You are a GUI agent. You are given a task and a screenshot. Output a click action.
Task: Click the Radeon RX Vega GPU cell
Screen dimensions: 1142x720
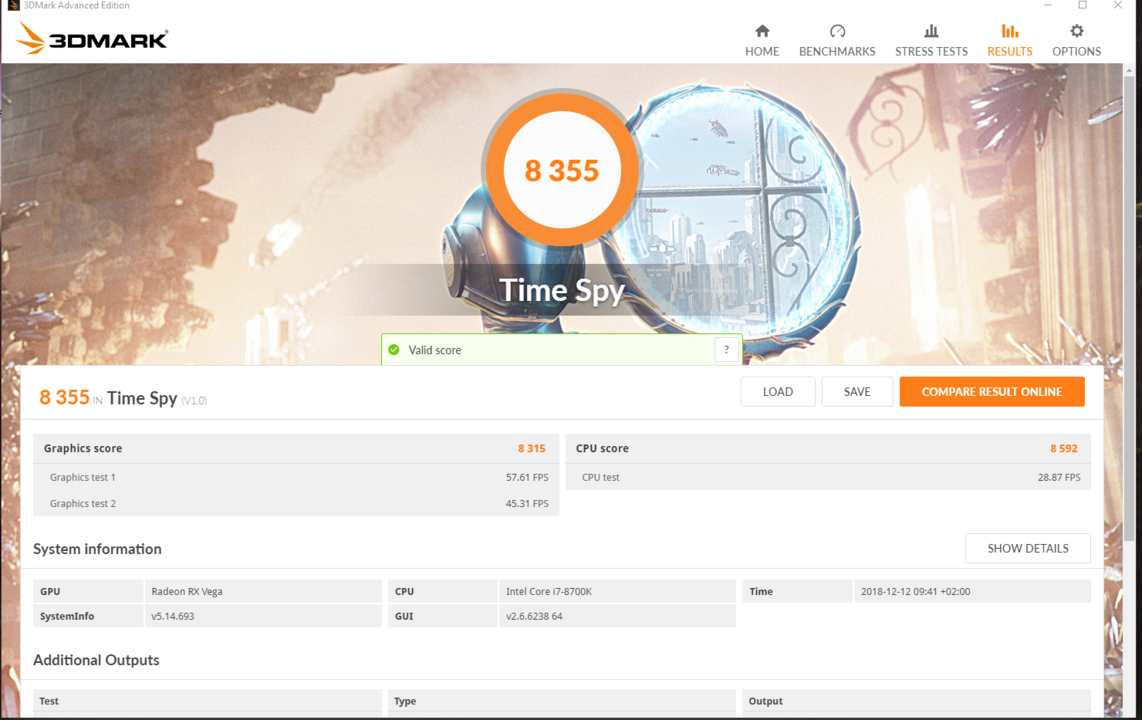click(263, 591)
